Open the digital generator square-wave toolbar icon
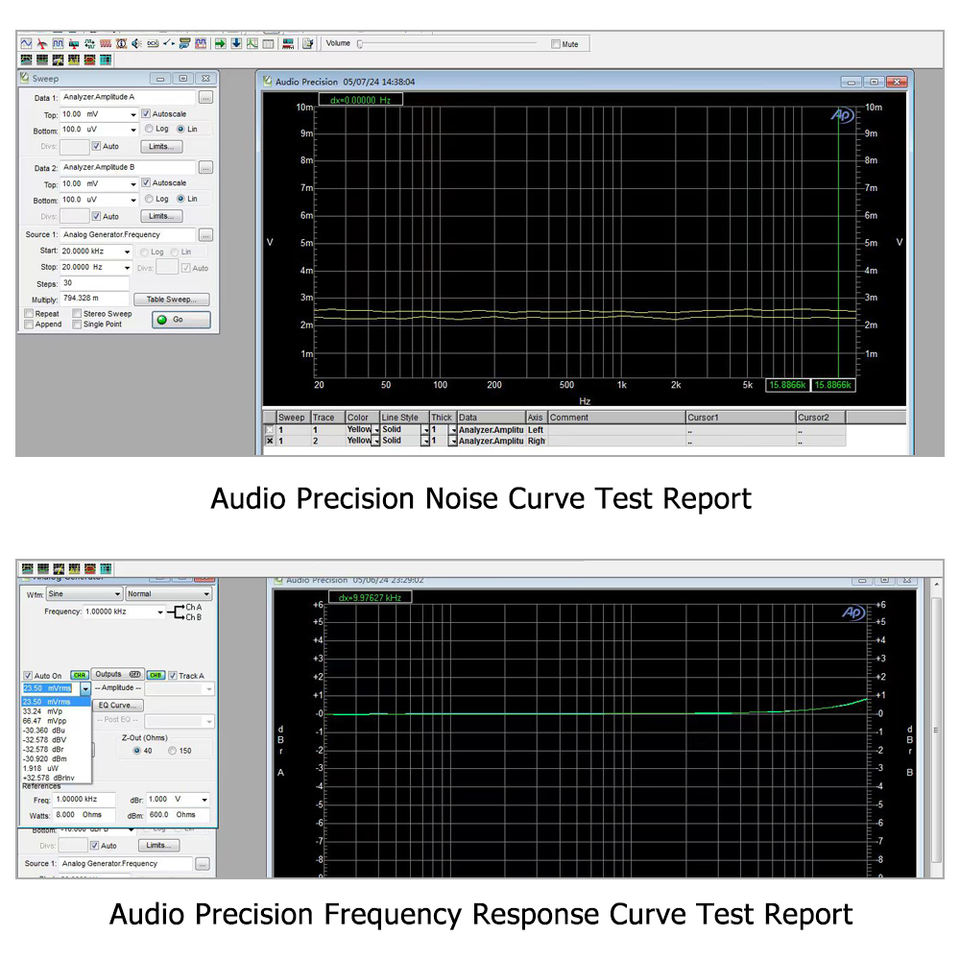Viewport: 960px width, 960px height. coord(58,43)
